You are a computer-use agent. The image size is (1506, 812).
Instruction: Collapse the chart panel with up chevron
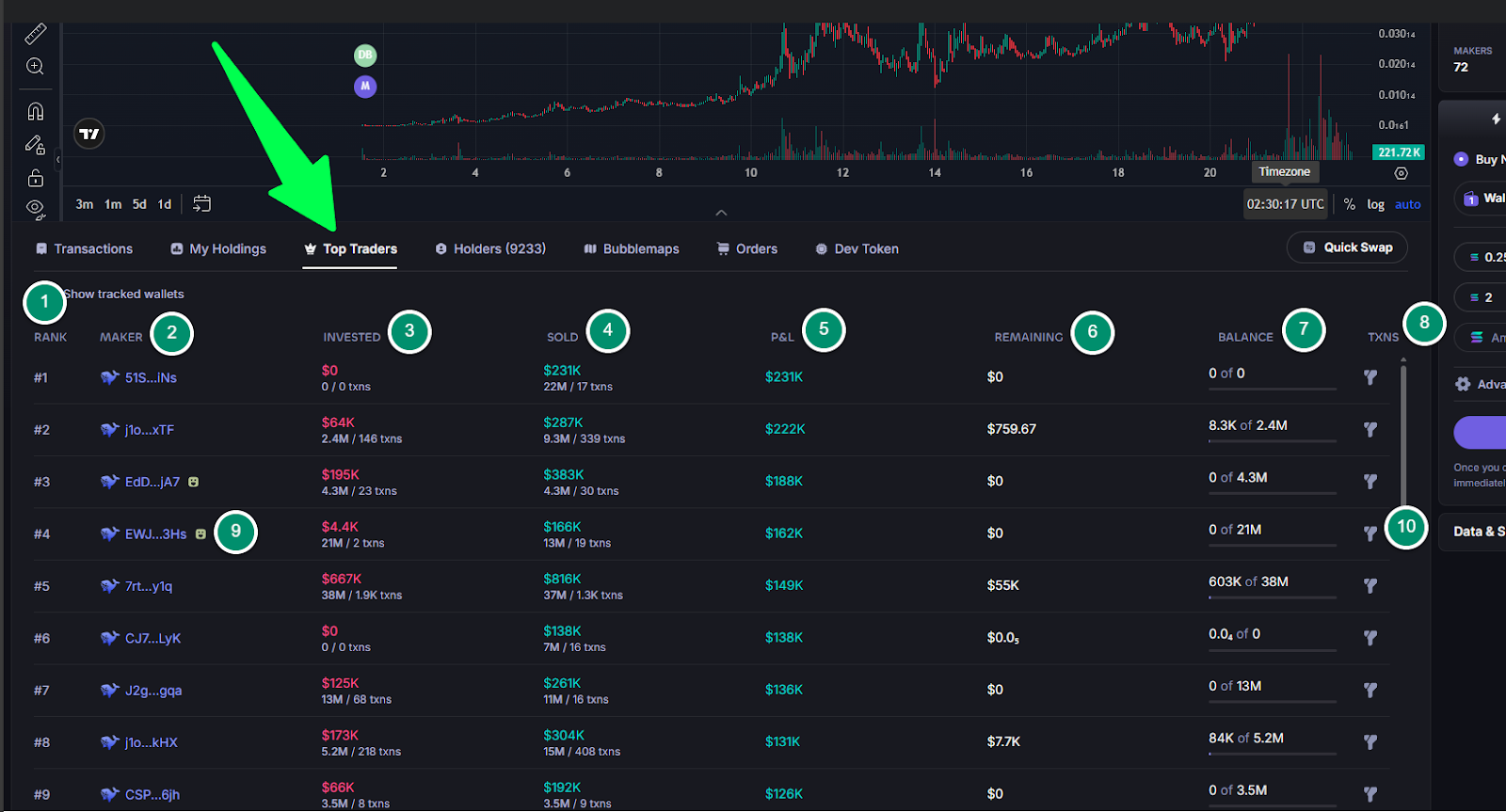(x=721, y=213)
